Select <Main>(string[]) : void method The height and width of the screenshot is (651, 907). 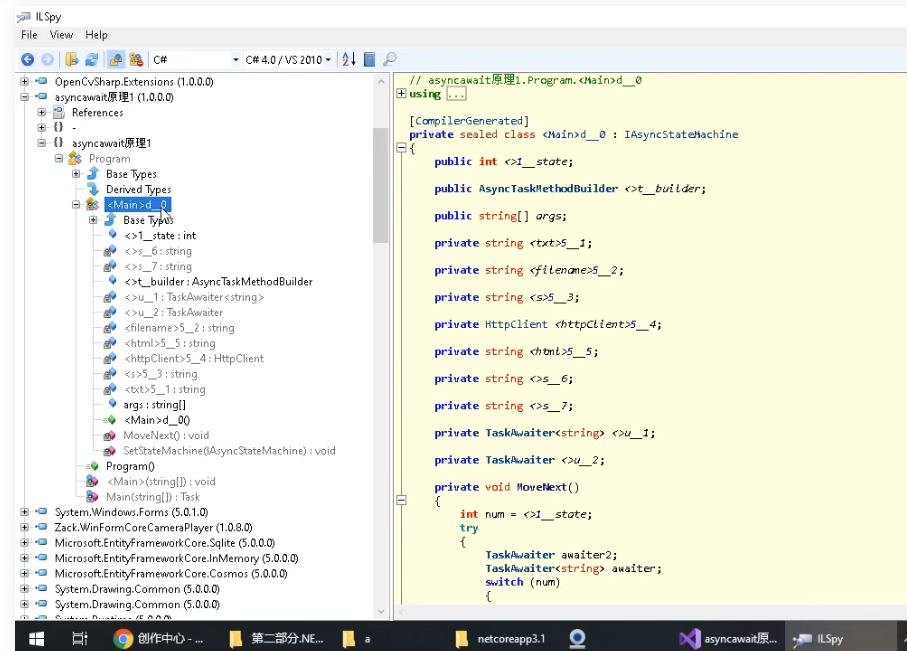point(161,481)
